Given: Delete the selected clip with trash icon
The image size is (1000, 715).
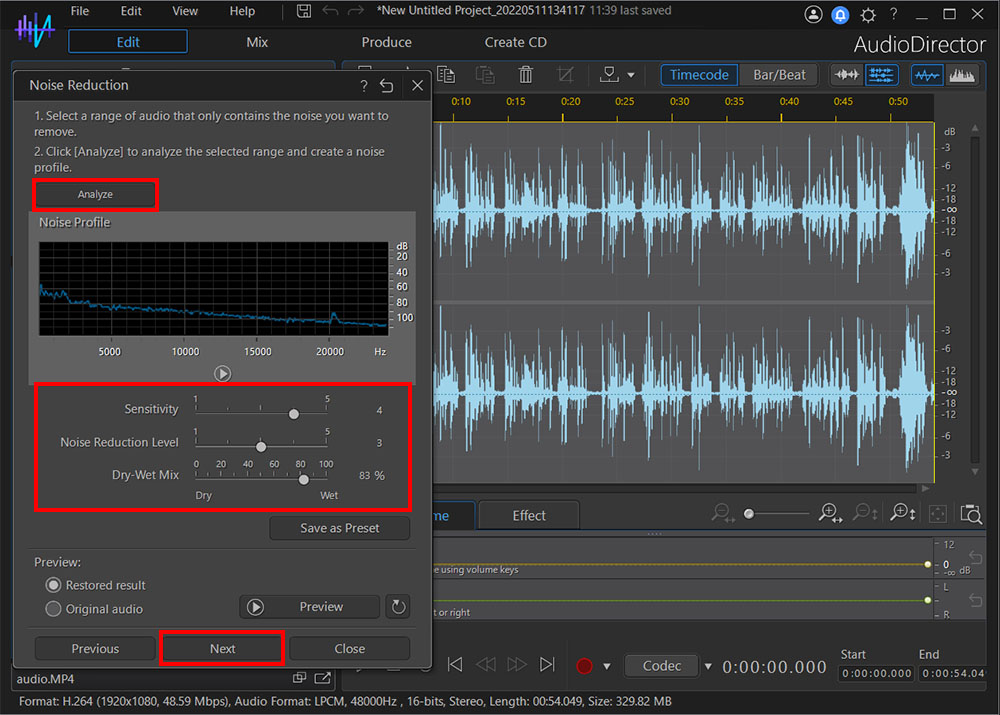Looking at the screenshot, I should pos(525,74).
